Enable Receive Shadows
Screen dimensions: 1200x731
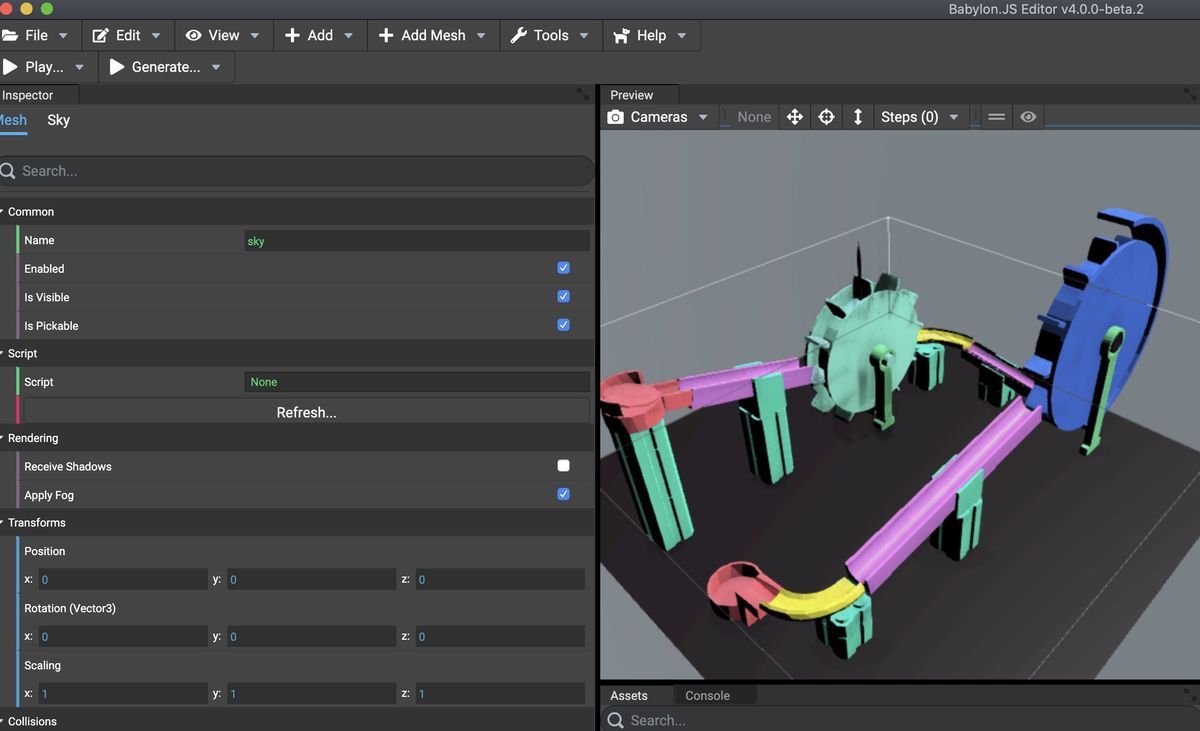click(x=562, y=464)
